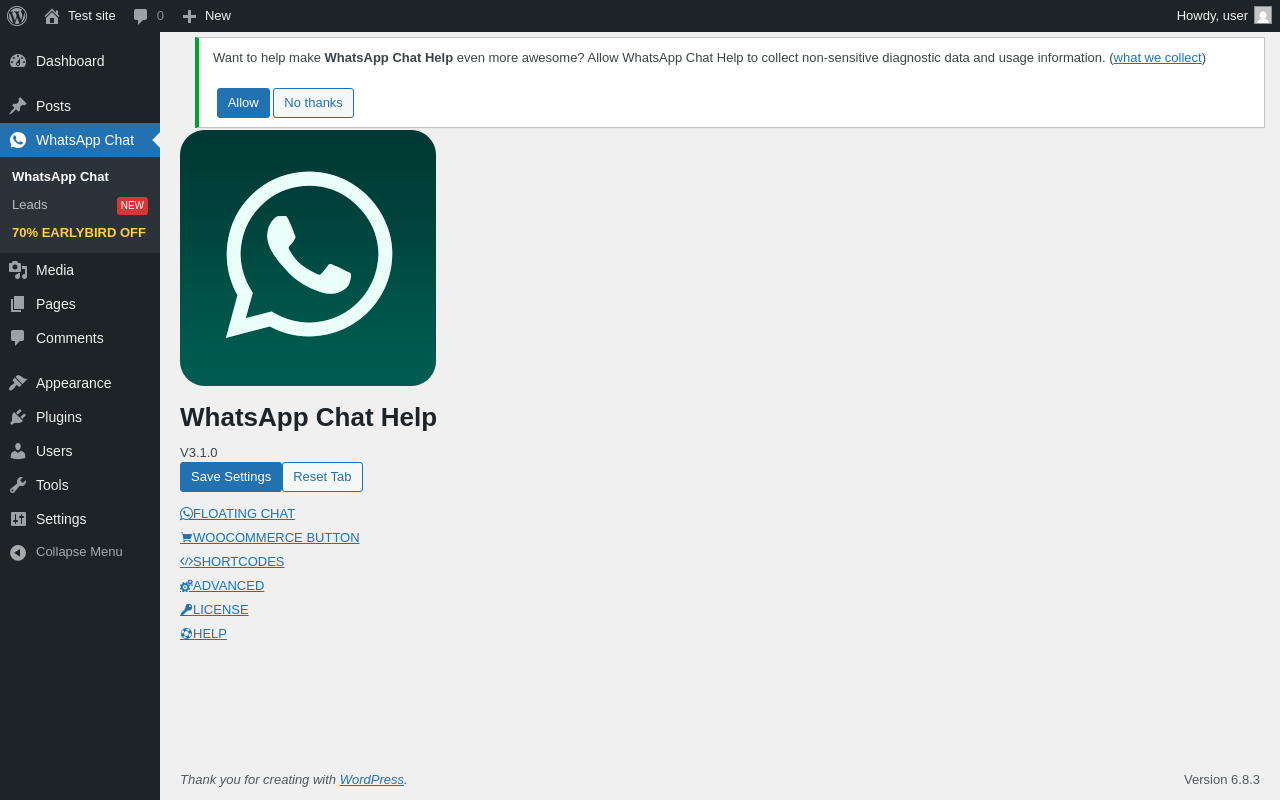Go to the Pages menu label
Screen dimensions: 1280x800
click(x=56, y=304)
